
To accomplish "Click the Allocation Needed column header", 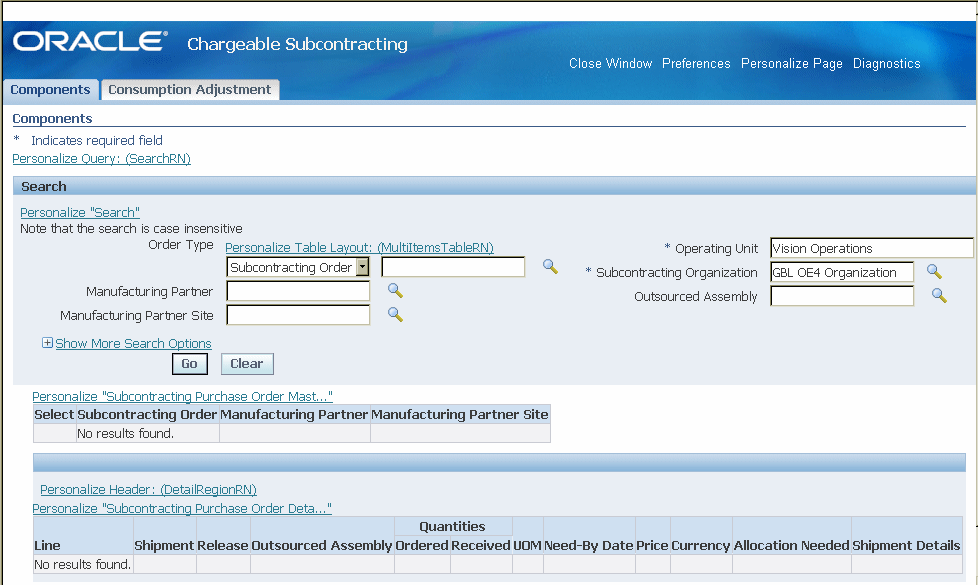I will [x=792, y=545].
